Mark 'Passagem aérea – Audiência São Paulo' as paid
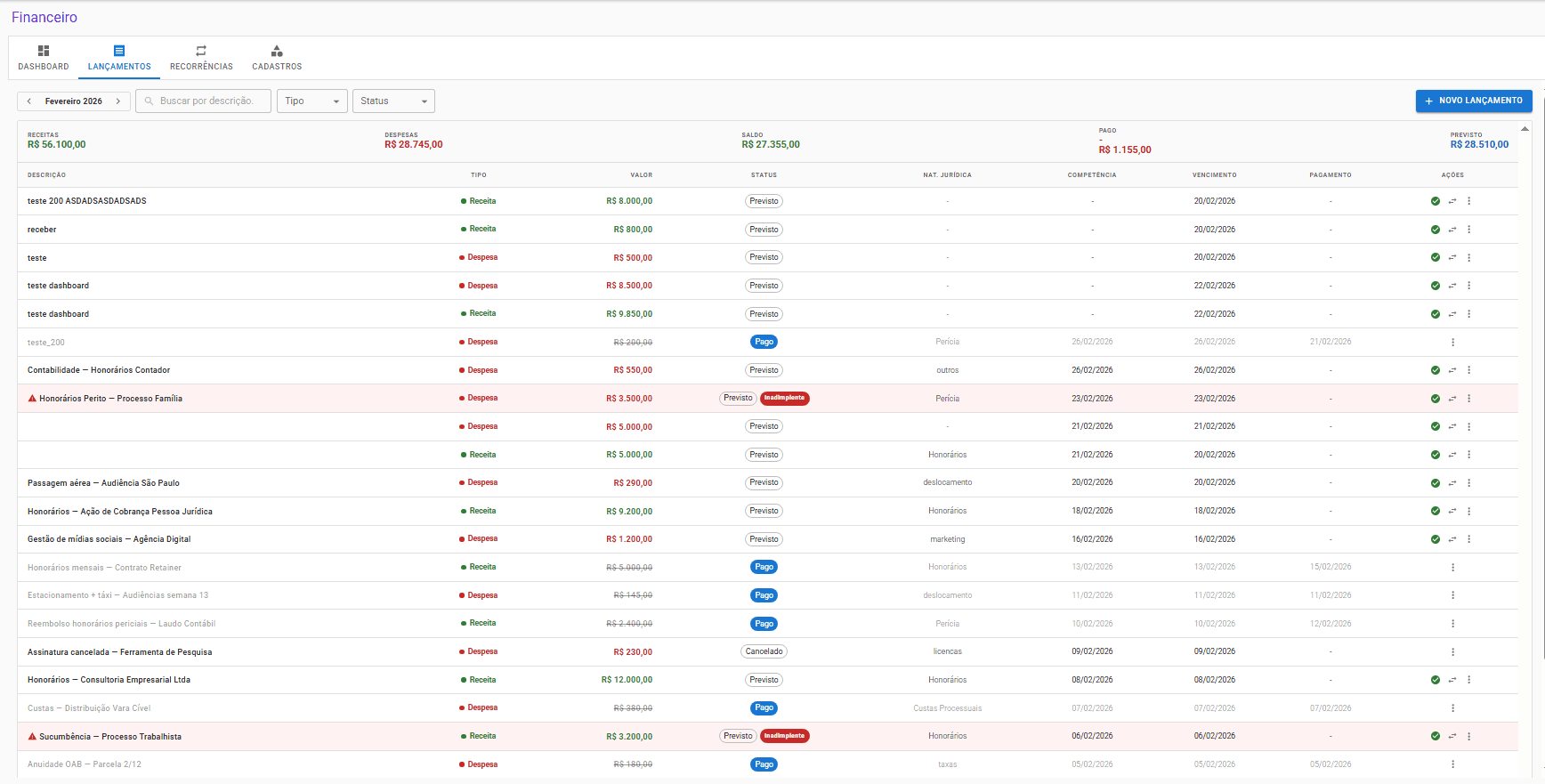The height and width of the screenshot is (784, 1545). (x=1436, y=483)
